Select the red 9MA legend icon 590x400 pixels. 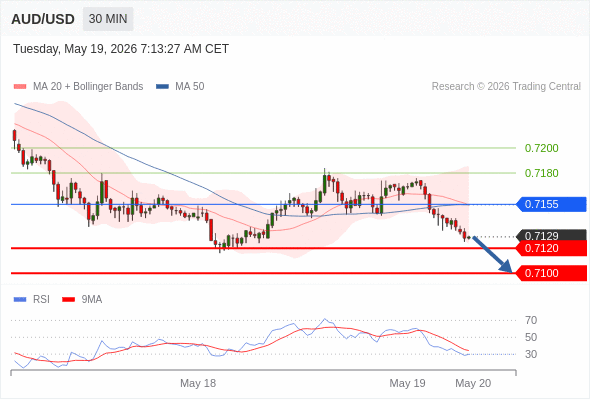pos(68,300)
